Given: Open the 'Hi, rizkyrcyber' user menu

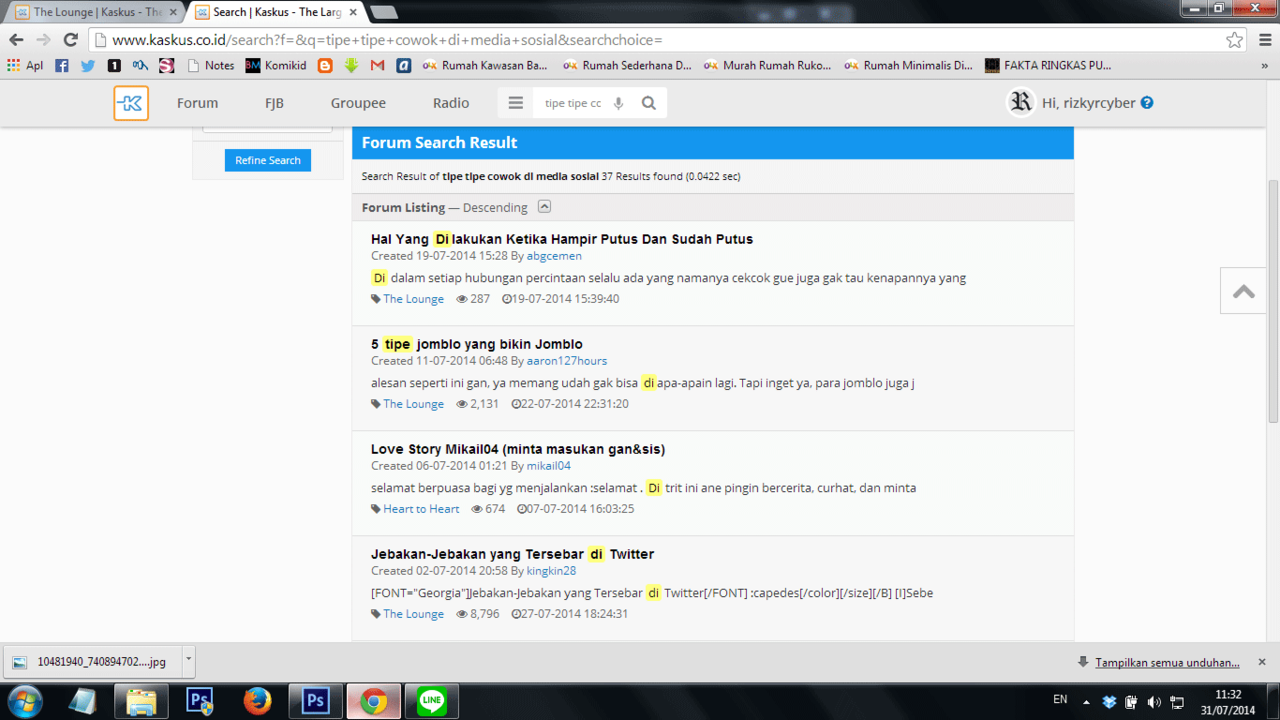Looking at the screenshot, I should pyautogui.click(x=1089, y=103).
